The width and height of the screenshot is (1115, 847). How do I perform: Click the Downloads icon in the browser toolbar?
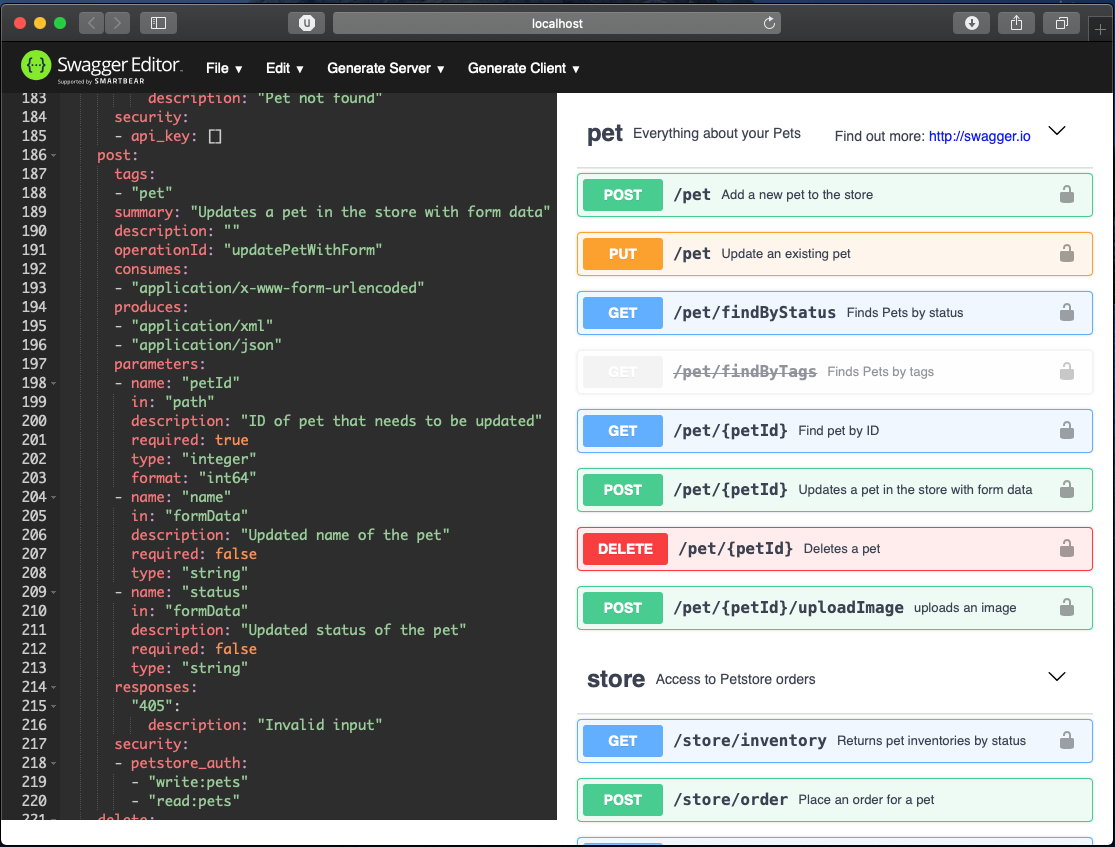[x=971, y=22]
